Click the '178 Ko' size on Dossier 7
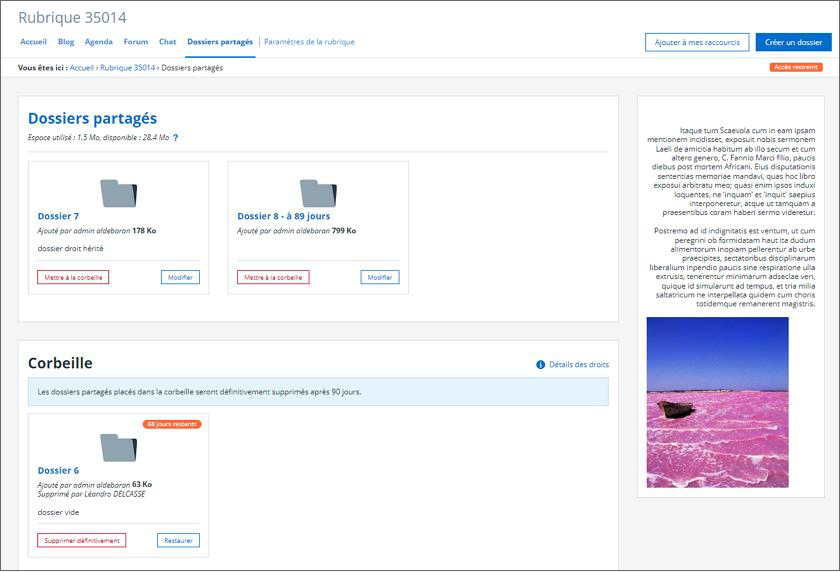The width and height of the screenshot is (840, 572). (x=144, y=231)
